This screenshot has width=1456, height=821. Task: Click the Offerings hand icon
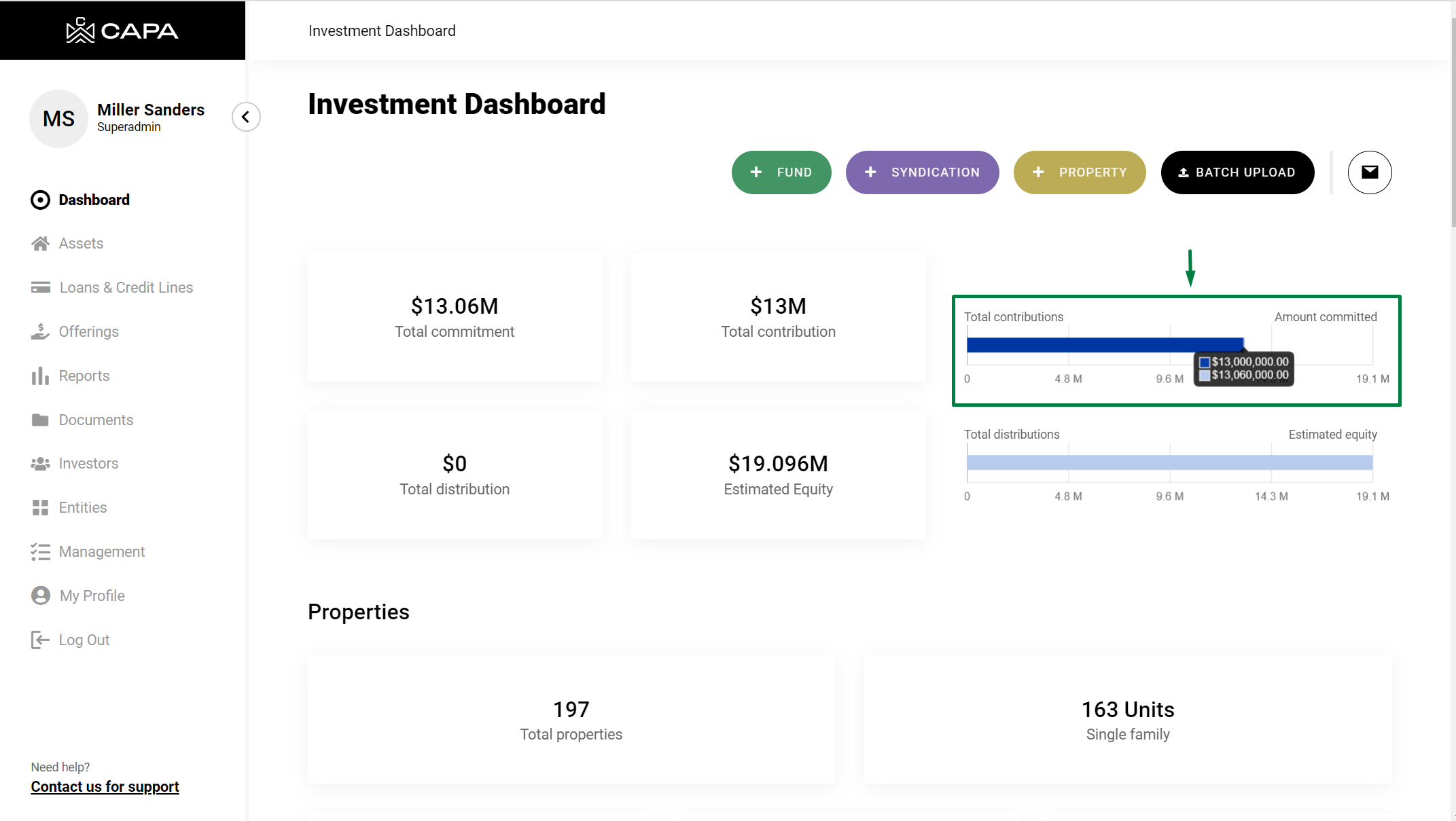(40, 332)
